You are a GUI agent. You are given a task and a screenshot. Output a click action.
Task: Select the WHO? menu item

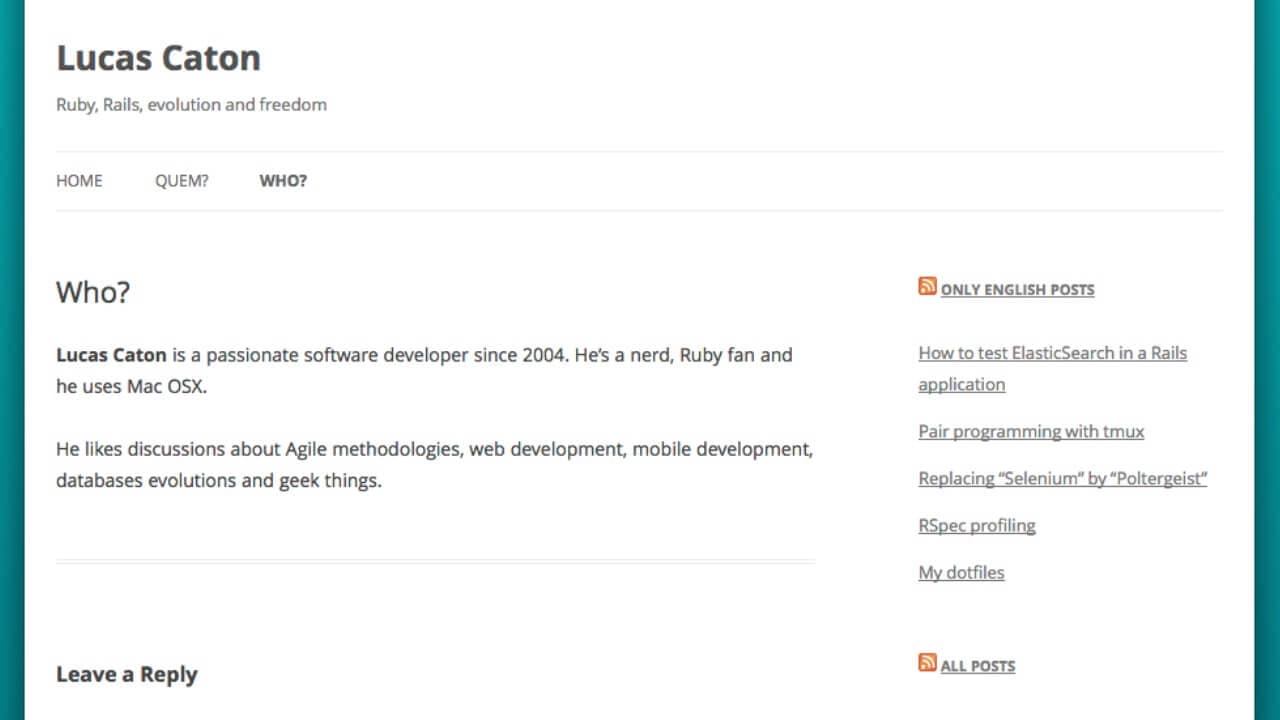pyautogui.click(x=283, y=181)
